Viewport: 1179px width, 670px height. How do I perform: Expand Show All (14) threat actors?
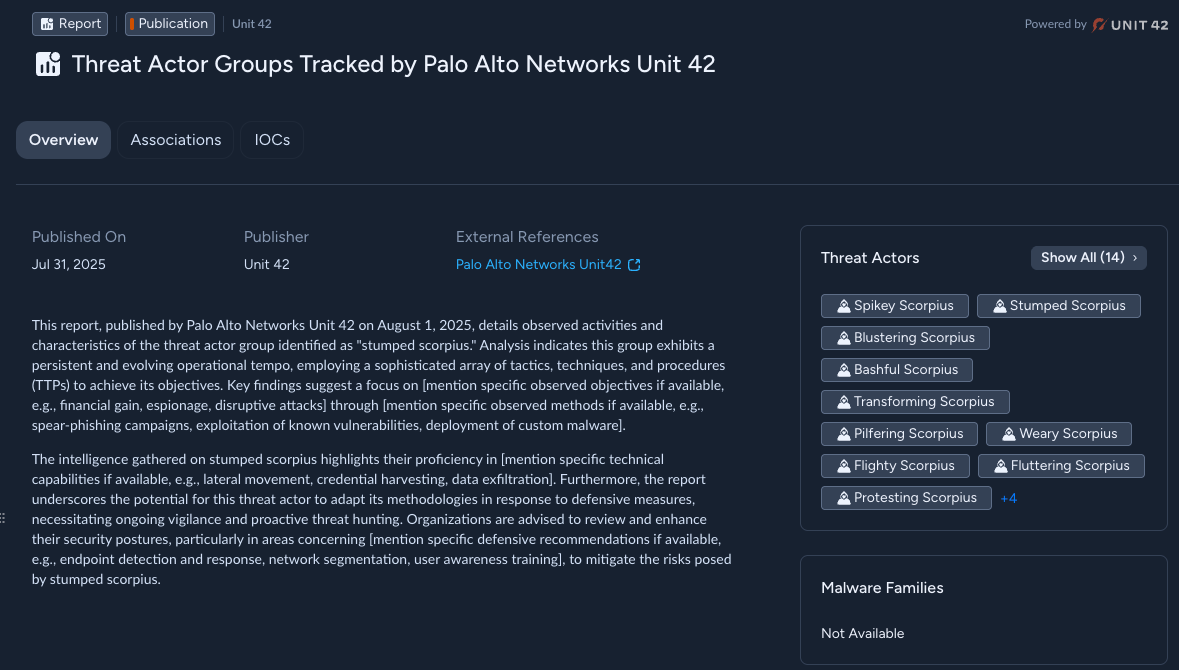click(1088, 258)
